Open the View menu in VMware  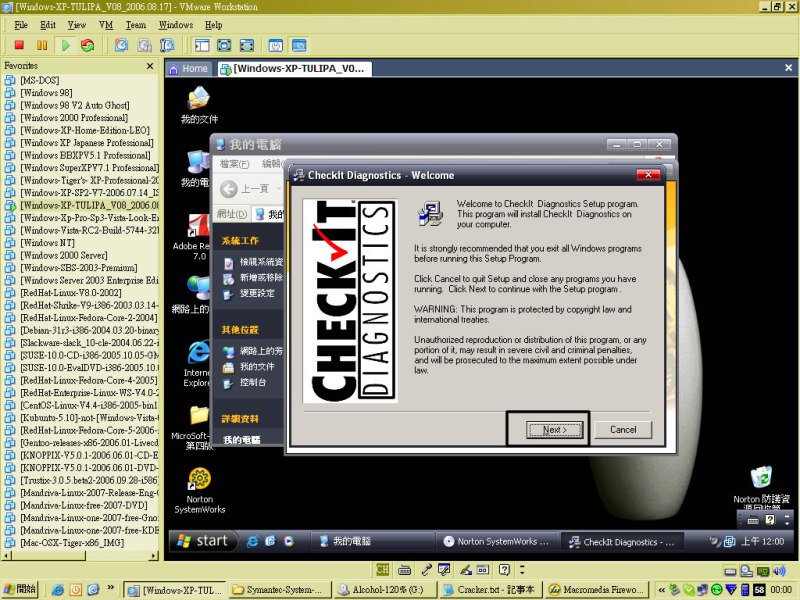(x=77, y=25)
